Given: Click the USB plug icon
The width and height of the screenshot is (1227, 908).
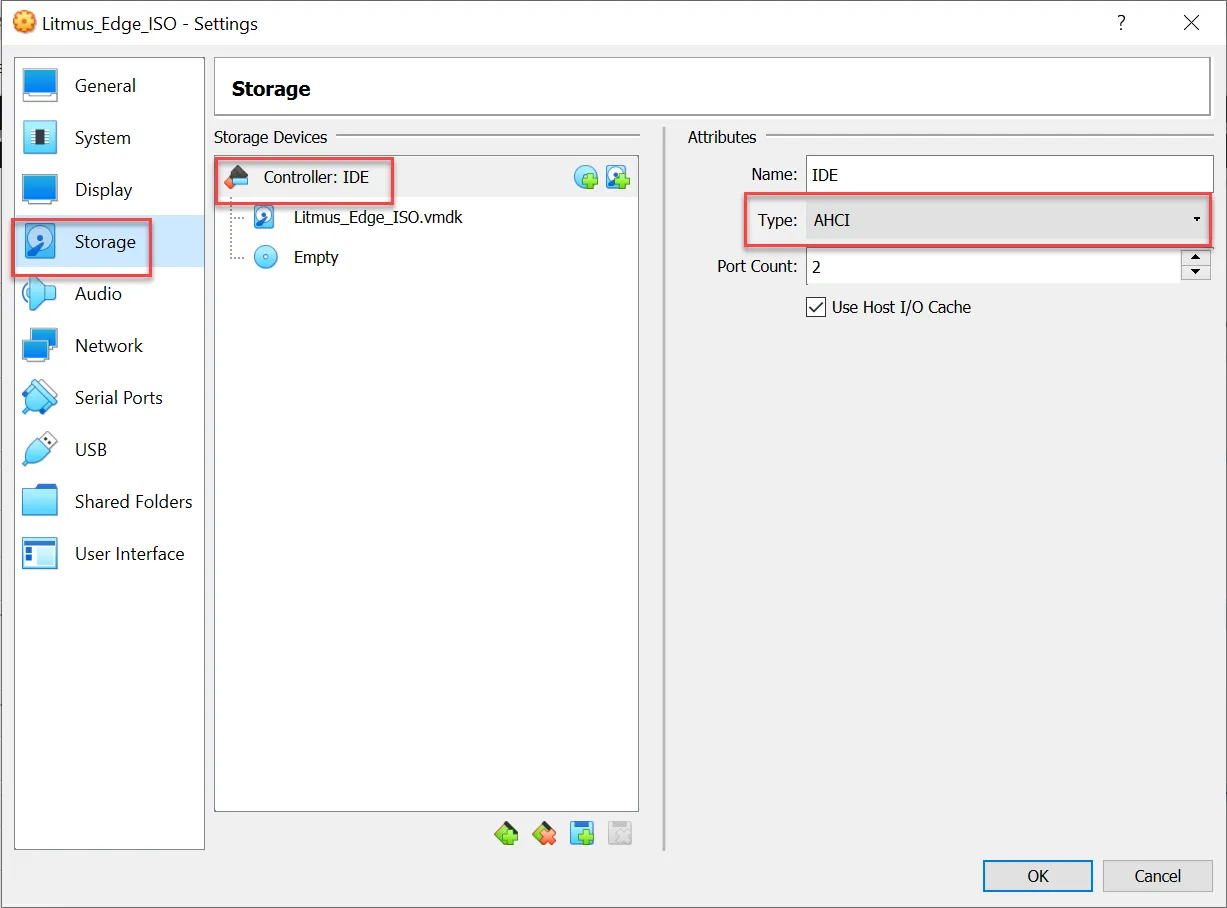Looking at the screenshot, I should click(40, 450).
